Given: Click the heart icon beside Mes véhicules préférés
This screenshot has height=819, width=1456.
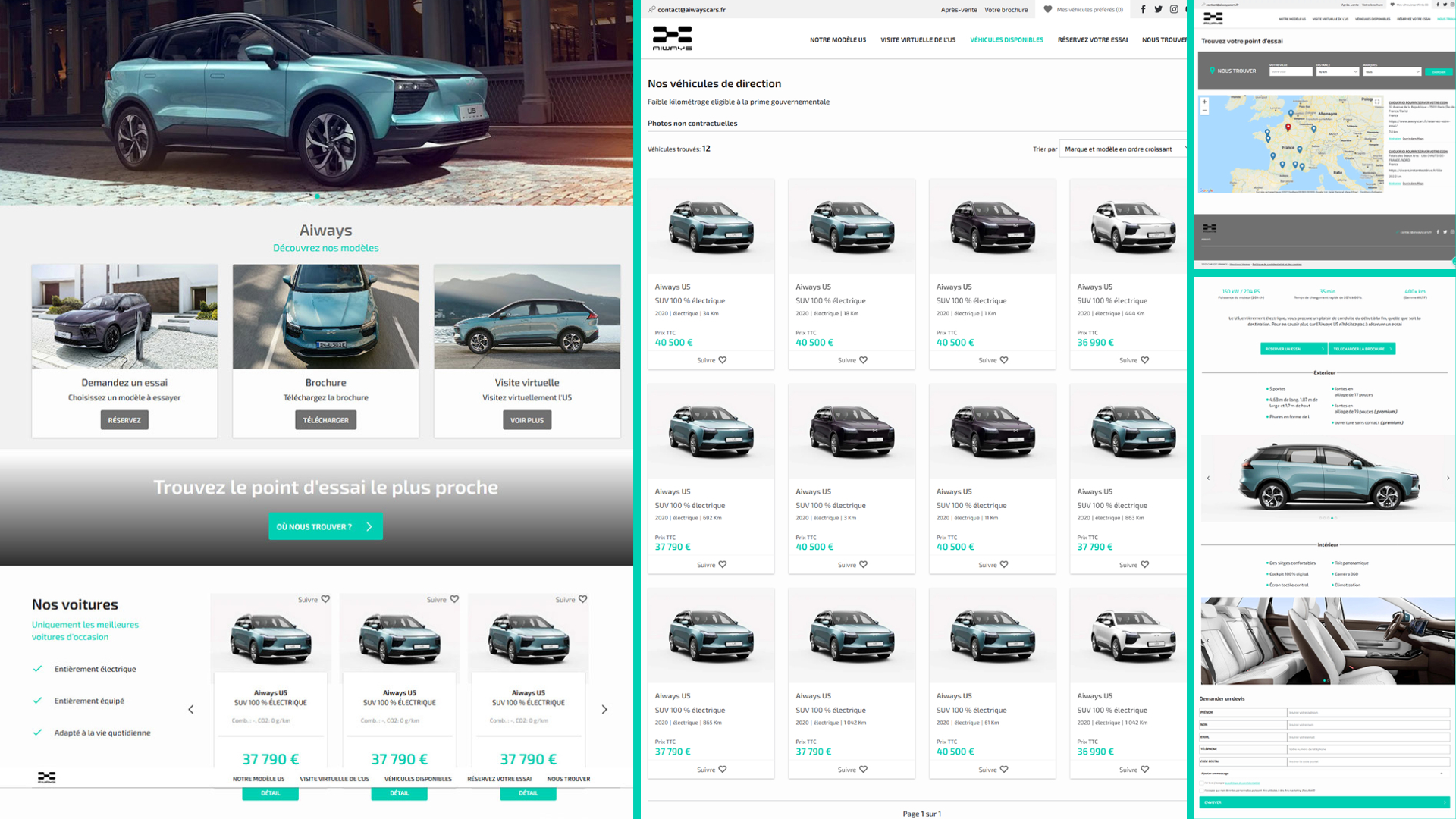Looking at the screenshot, I should (x=1048, y=9).
